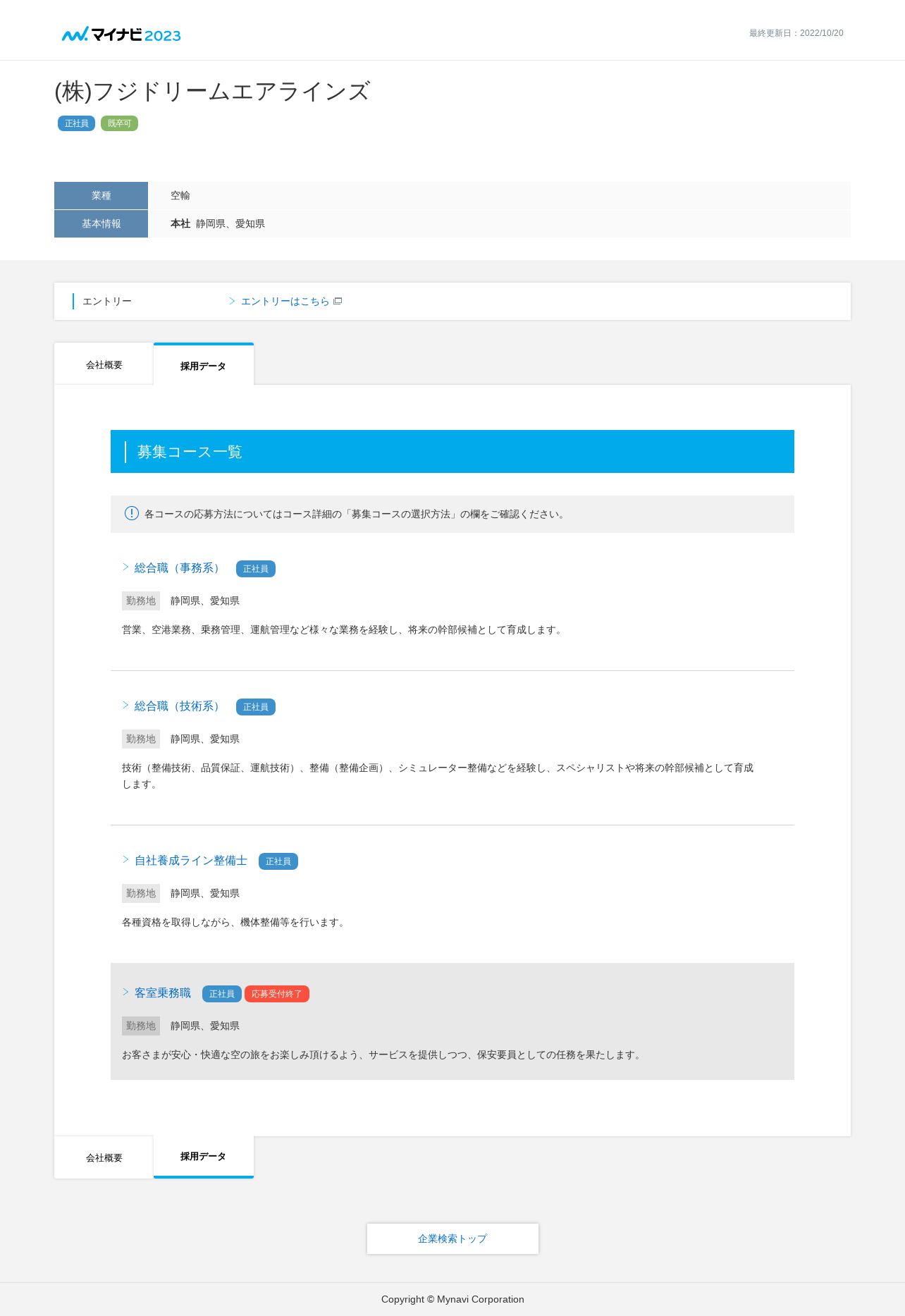The height and width of the screenshot is (1316, 905).
Task: Click the 勤務地 label under 総合職（技術系）
Action: tap(141, 739)
